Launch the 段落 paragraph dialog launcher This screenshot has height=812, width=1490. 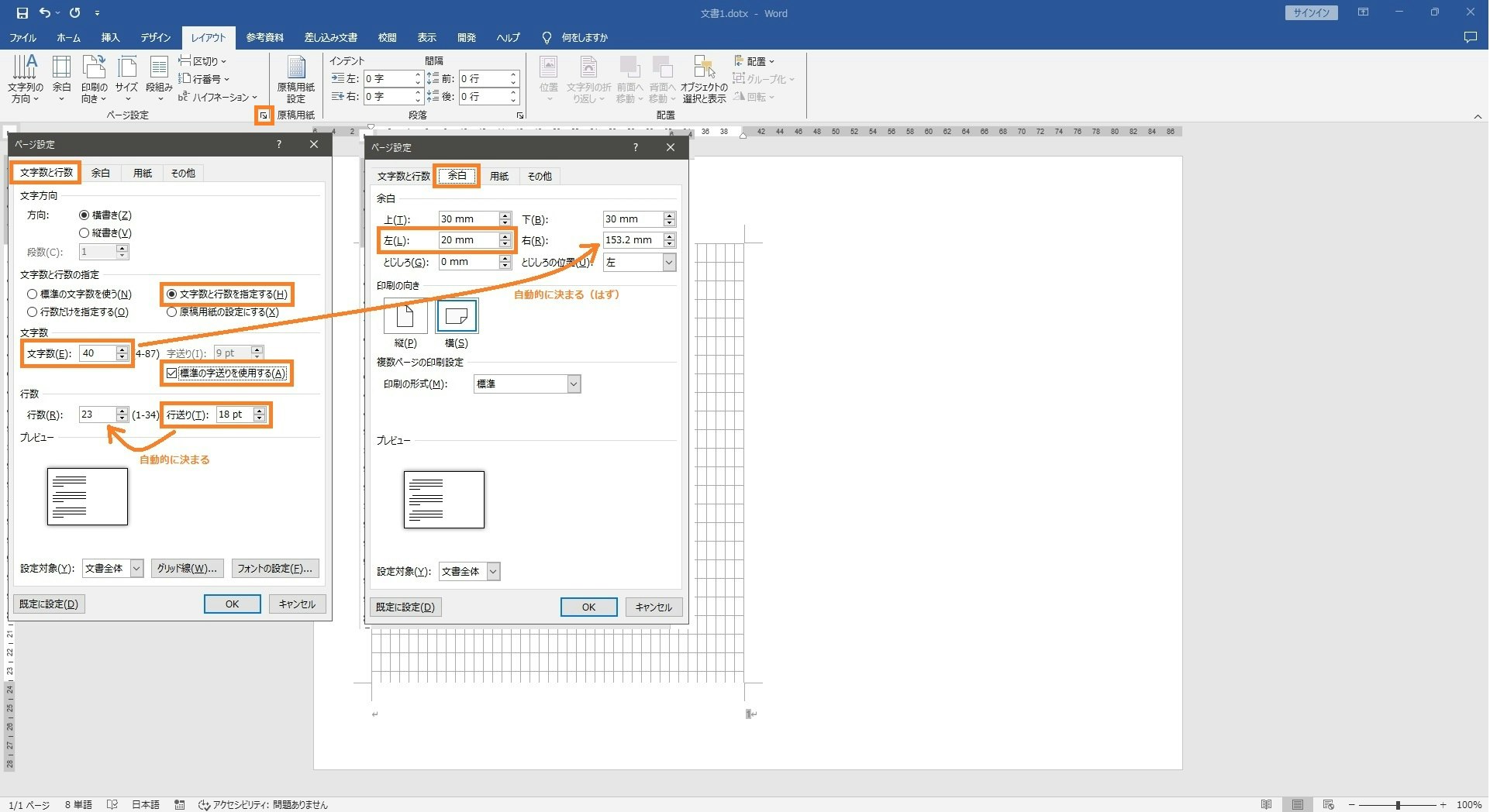[x=520, y=115]
